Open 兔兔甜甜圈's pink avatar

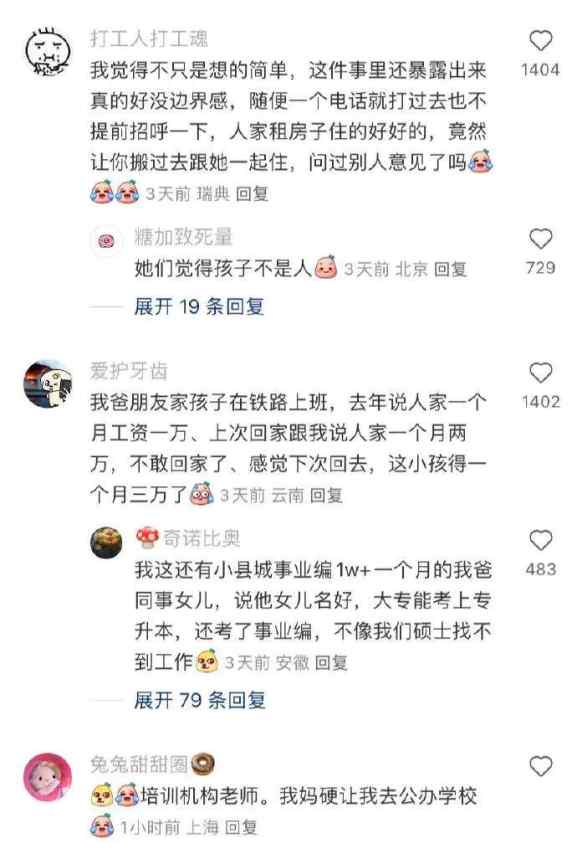coord(48,776)
